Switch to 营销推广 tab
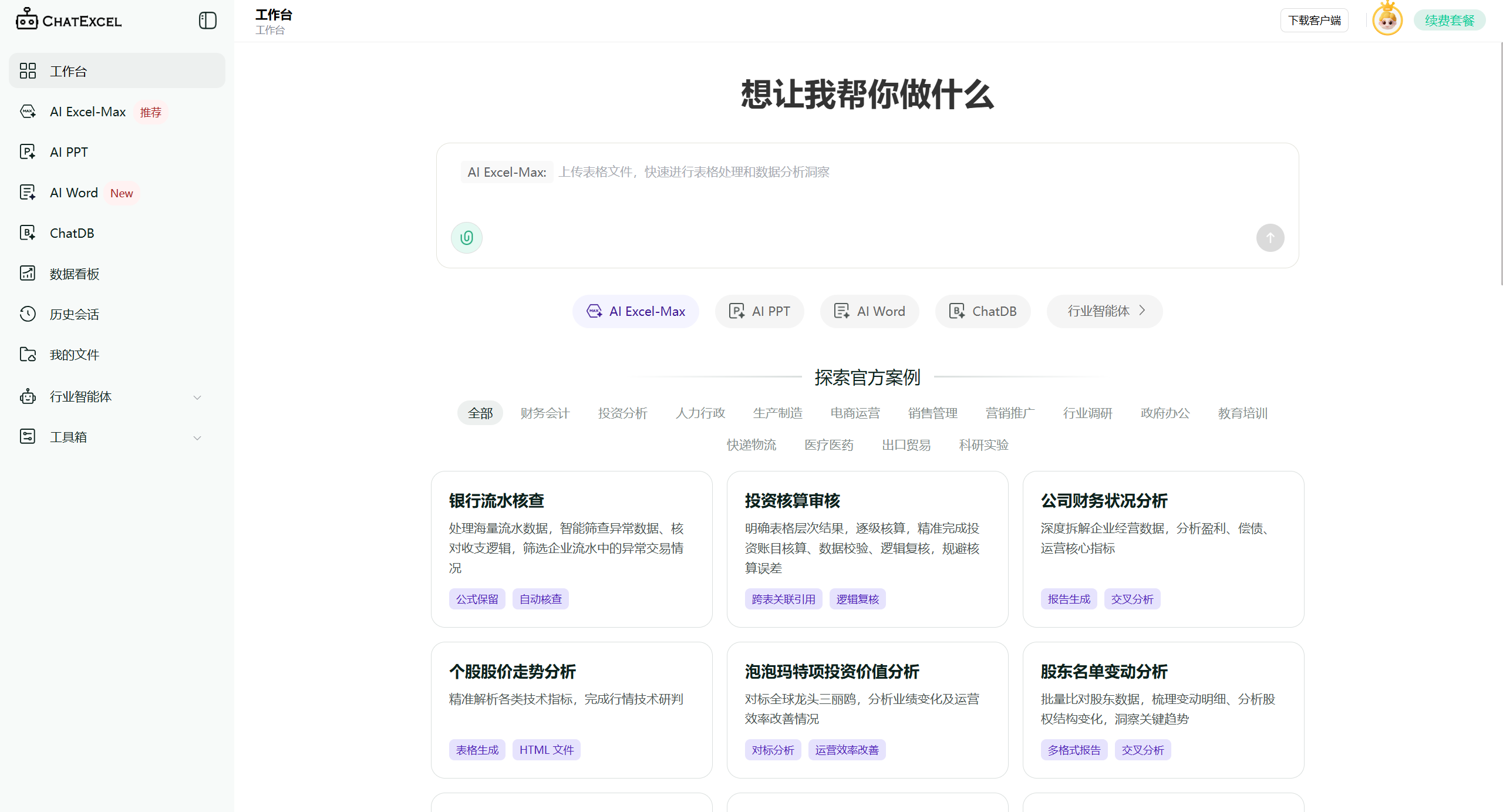The image size is (1503, 812). pos(1010,413)
